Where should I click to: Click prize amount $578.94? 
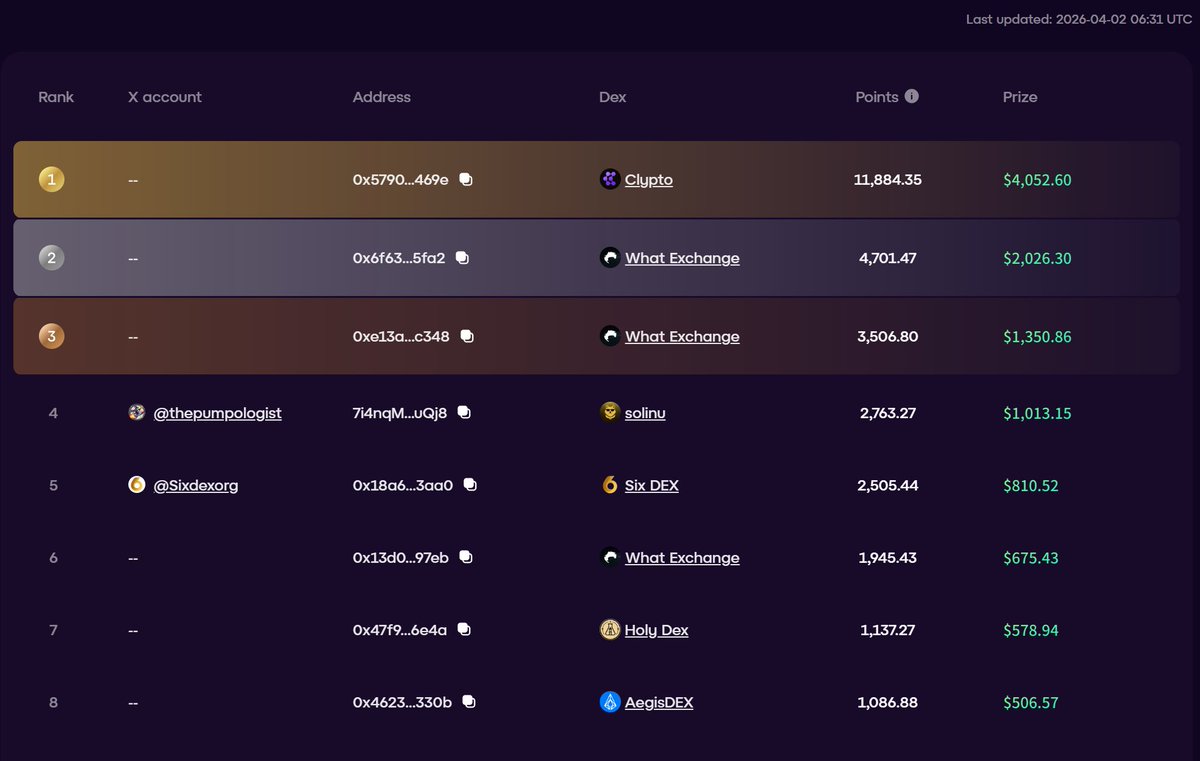[x=1031, y=630]
